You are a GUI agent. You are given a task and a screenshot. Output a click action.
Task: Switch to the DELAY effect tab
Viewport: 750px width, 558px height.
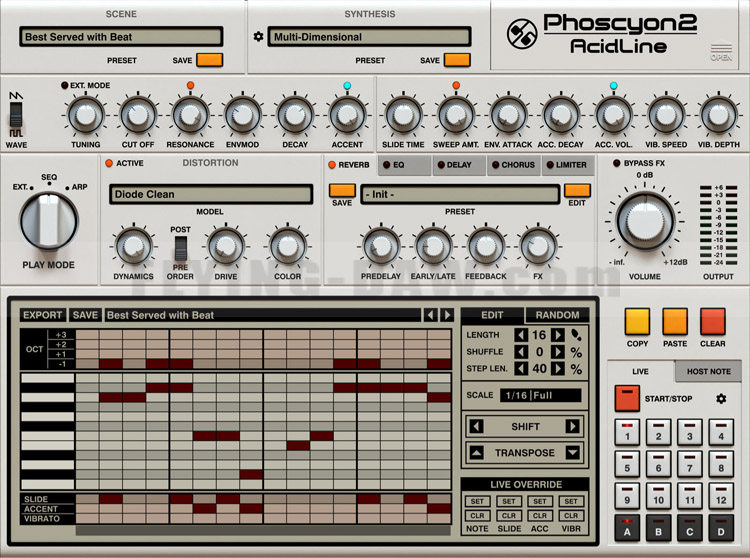point(459,165)
